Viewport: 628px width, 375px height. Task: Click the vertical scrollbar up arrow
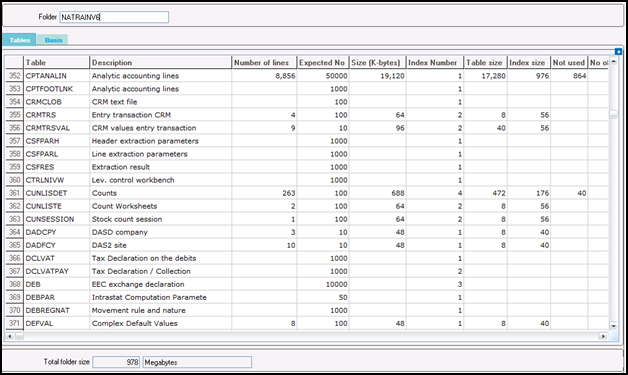pyautogui.click(x=613, y=62)
